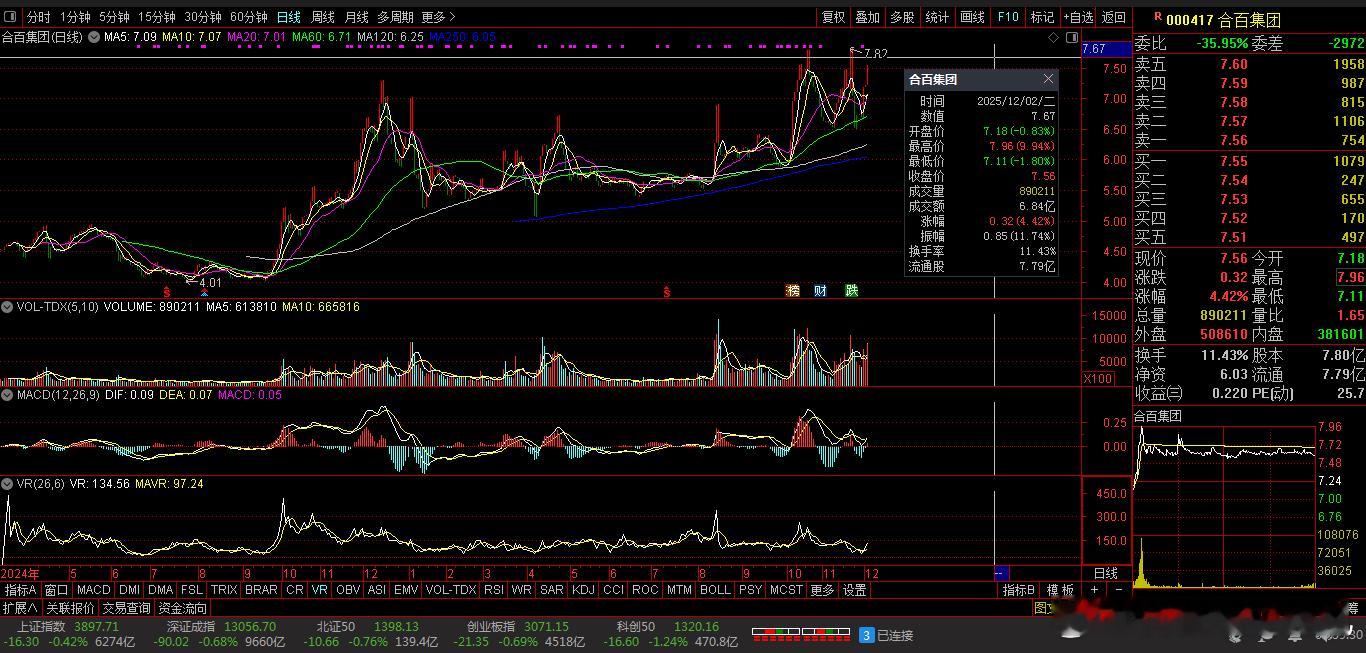This screenshot has width=1366, height=653.
Task: Select the 指标A tab
Action: (x=20, y=590)
